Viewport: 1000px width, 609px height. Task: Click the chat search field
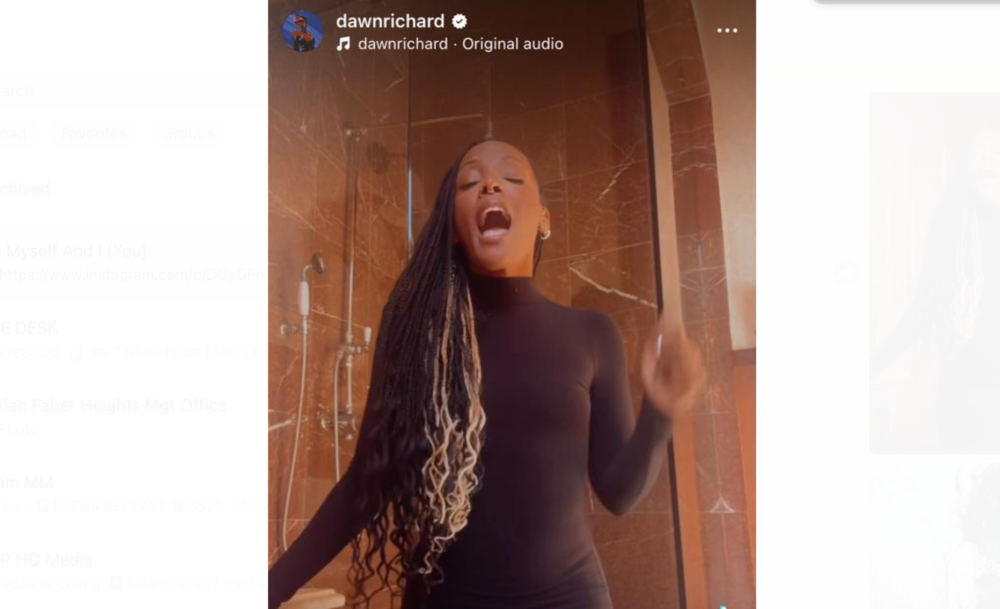click(128, 91)
